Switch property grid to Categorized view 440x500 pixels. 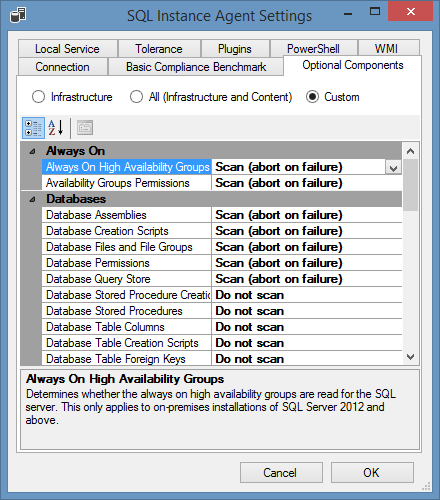tap(33, 128)
